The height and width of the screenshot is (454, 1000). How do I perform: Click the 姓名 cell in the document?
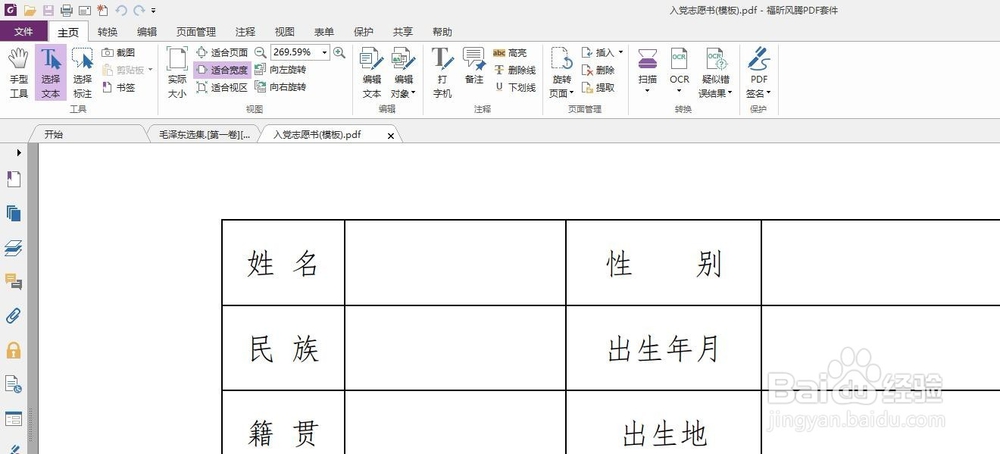(x=283, y=263)
